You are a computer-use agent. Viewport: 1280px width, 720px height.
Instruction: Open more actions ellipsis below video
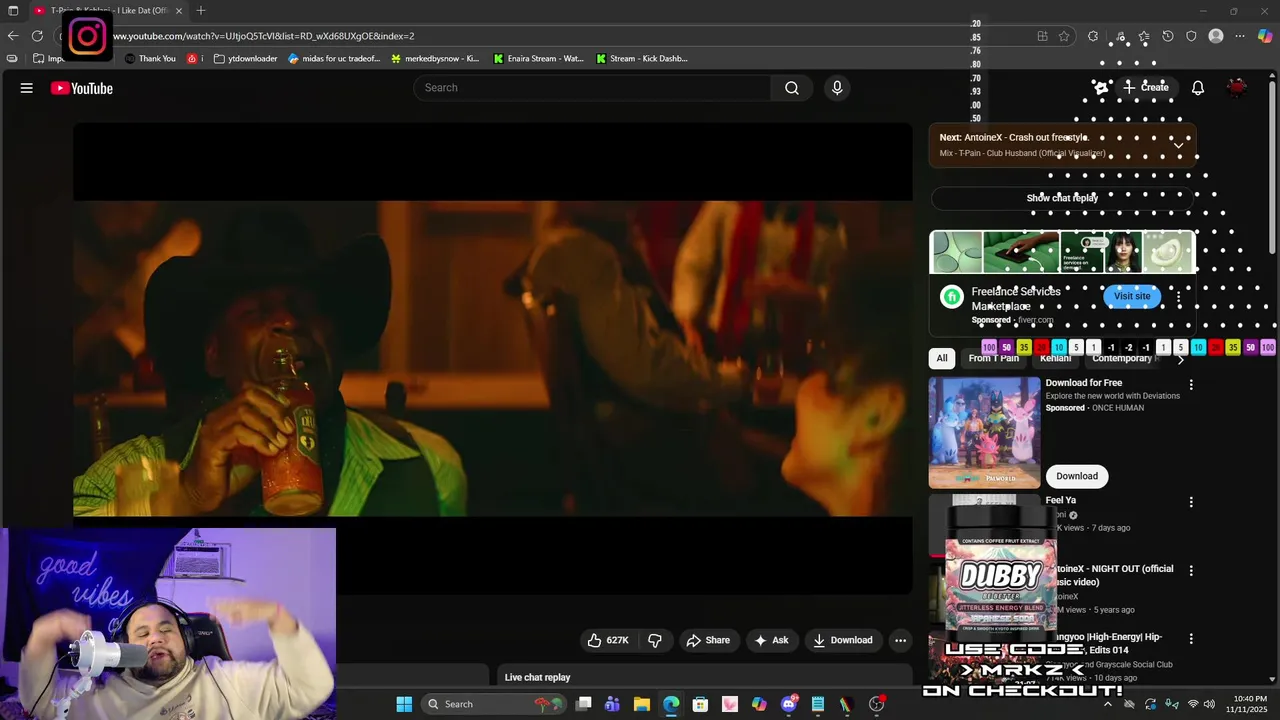click(900, 640)
